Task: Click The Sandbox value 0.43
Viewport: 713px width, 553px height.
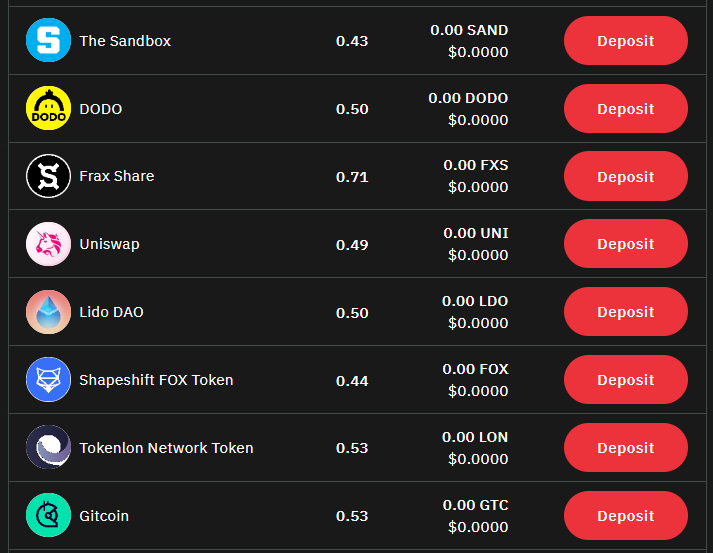Action: click(352, 41)
